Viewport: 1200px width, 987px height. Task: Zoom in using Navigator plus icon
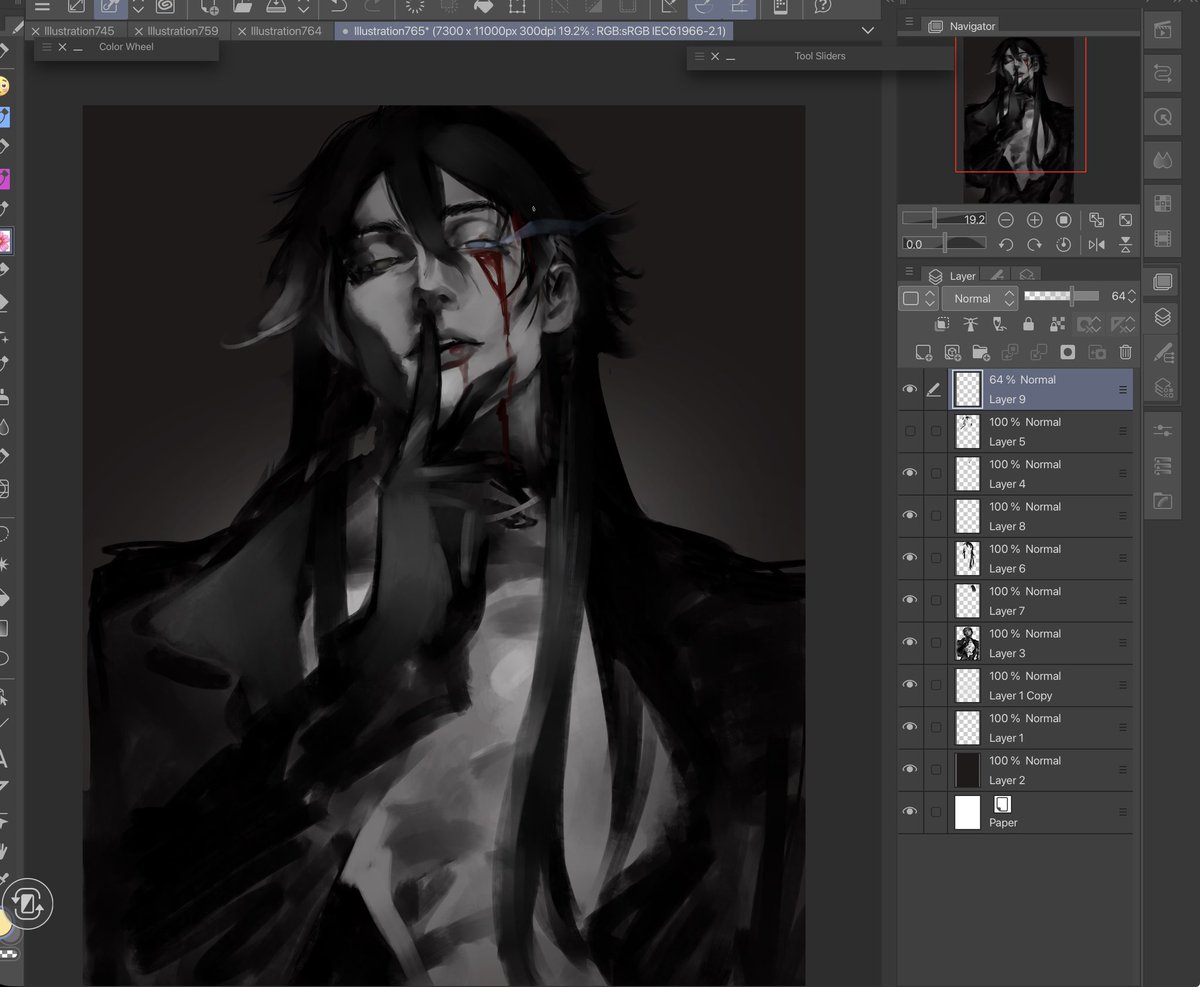(1035, 220)
